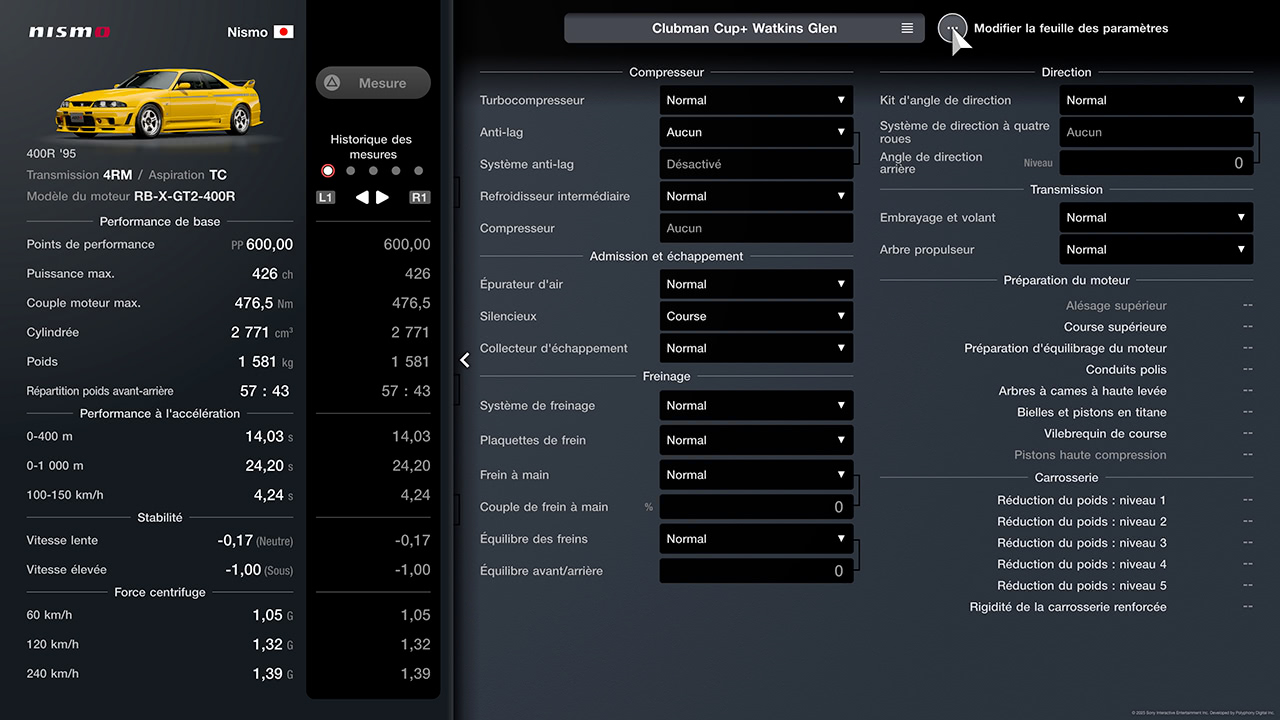The image size is (1280, 720).
Task: Click the Équilibre avant/arrière value field
Action: (756, 571)
